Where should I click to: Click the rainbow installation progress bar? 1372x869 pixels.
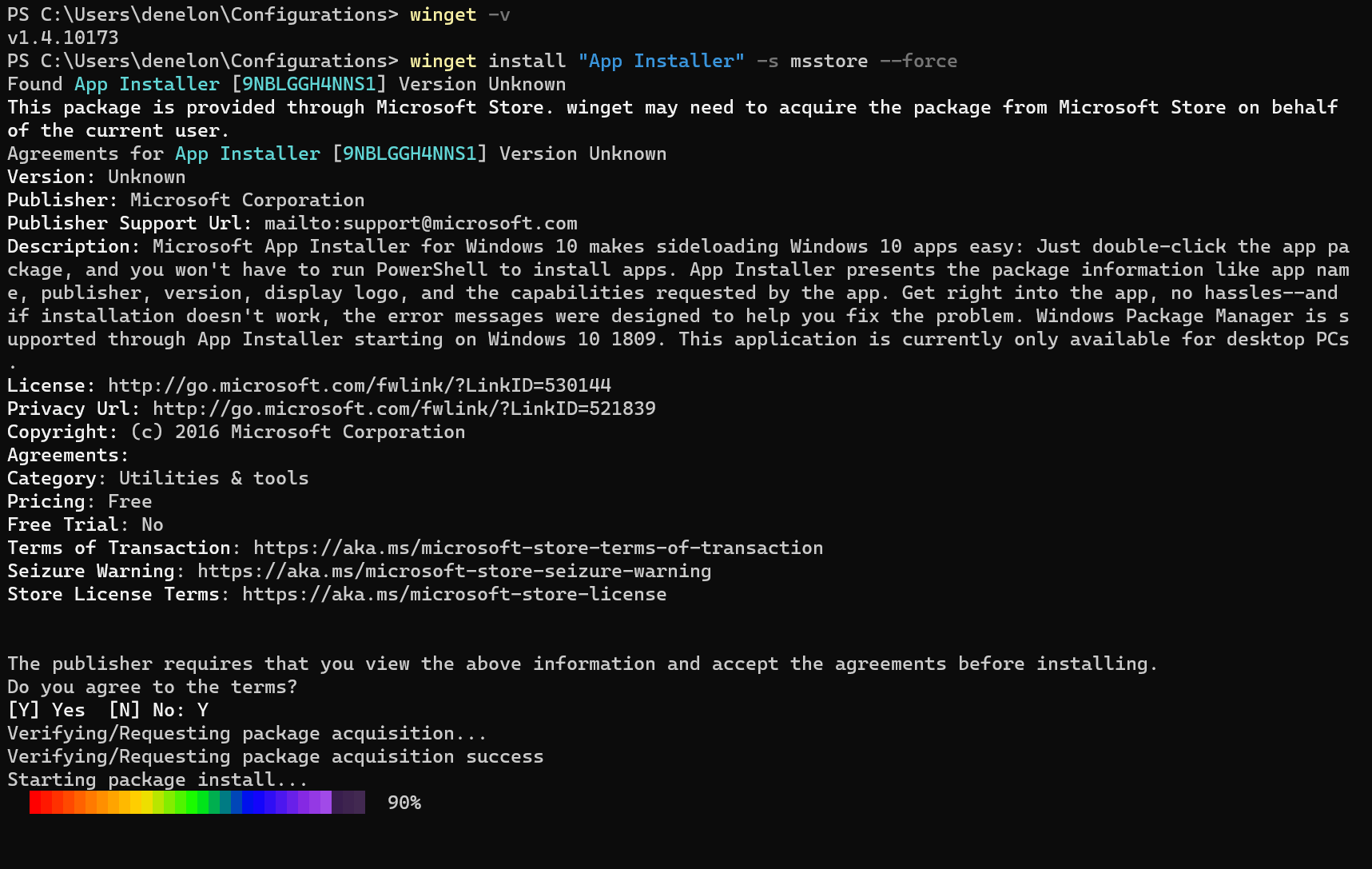click(196, 802)
